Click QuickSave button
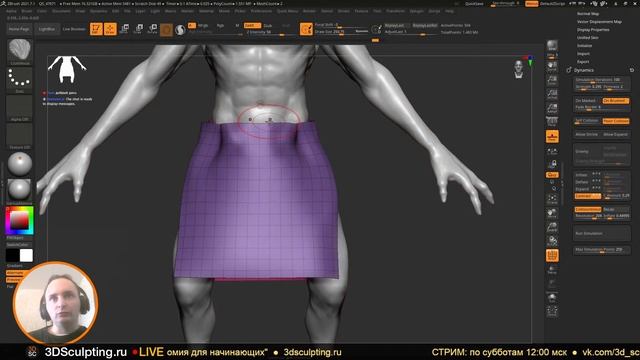This screenshot has width=640, height=360. coord(474,4)
